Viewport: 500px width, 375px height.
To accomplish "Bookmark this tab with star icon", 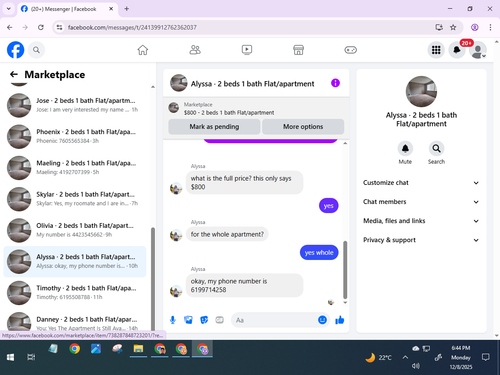I will coord(453,27).
